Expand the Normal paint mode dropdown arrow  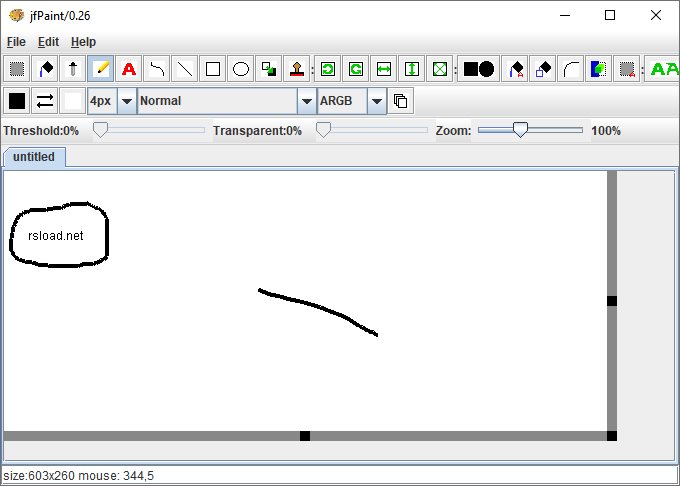[307, 101]
